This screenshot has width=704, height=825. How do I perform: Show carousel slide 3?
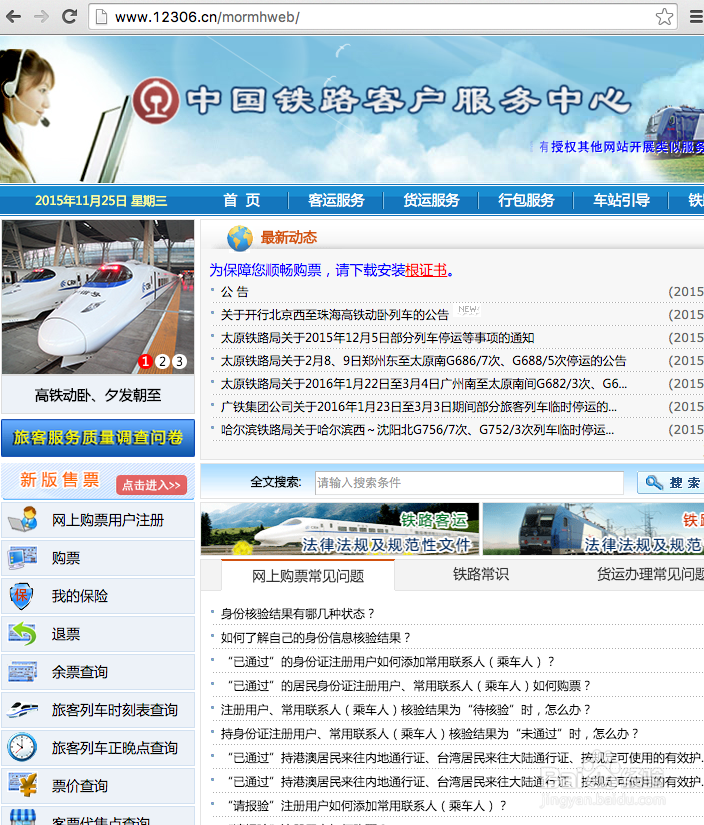pyautogui.click(x=179, y=361)
